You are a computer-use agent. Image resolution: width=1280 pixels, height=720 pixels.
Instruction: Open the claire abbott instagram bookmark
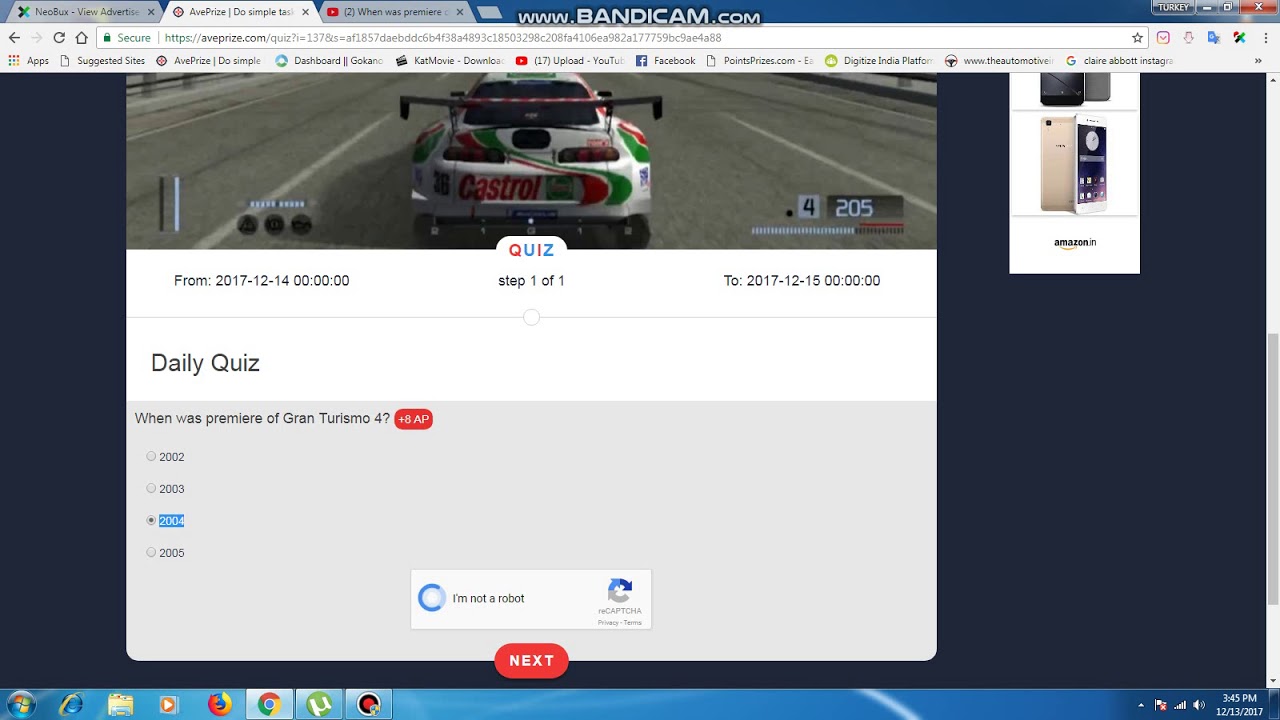[1120, 61]
